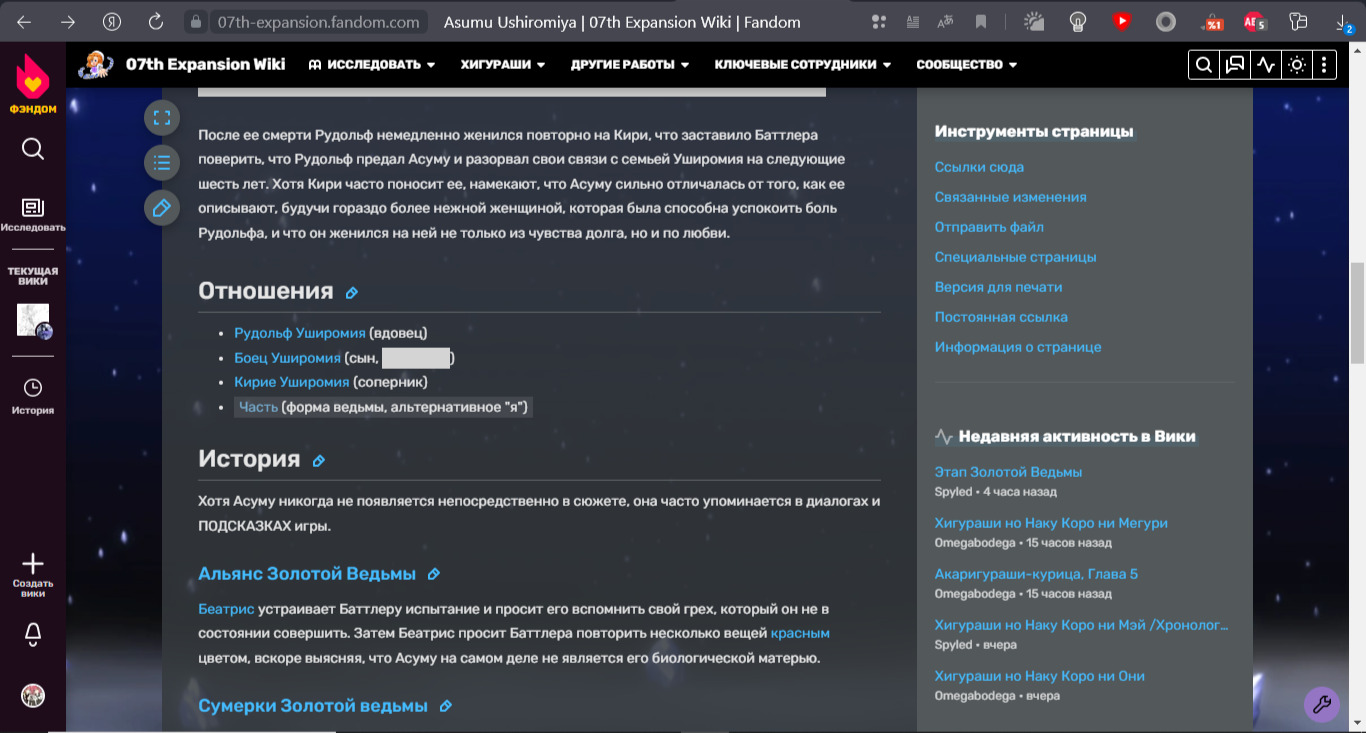Open the table of contents icon
This screenshot has width=1366, height=733.
coord(162,163)
